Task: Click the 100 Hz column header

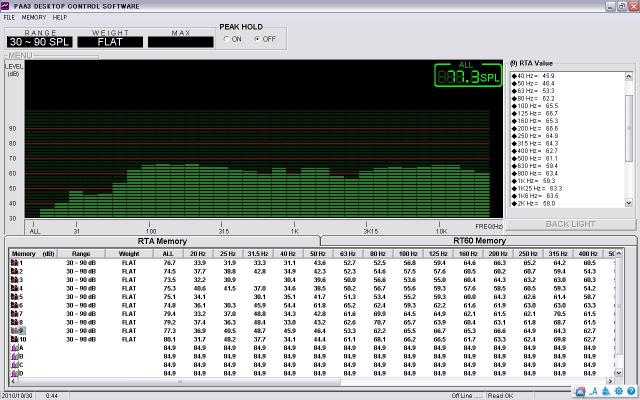Action: pyautogui.click(x=408, y=254)
